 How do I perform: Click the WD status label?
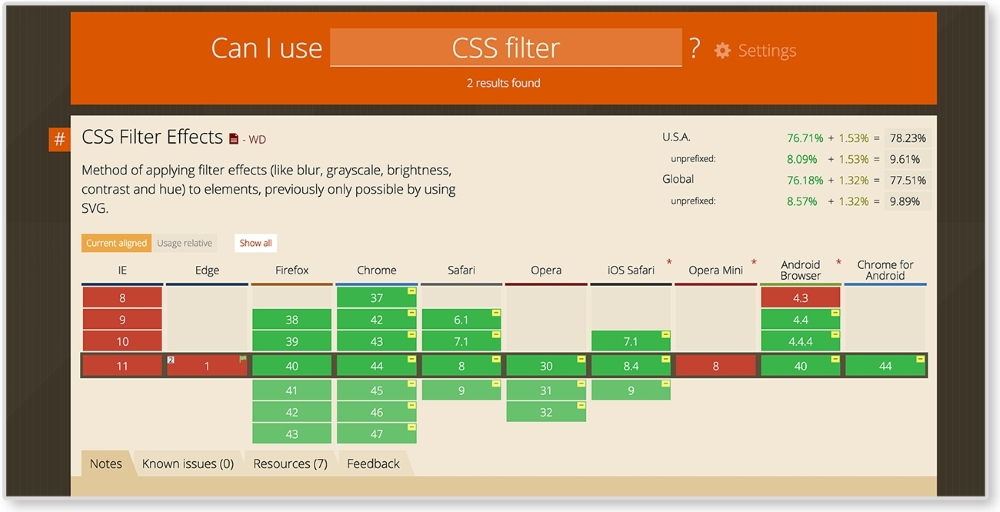257,140
